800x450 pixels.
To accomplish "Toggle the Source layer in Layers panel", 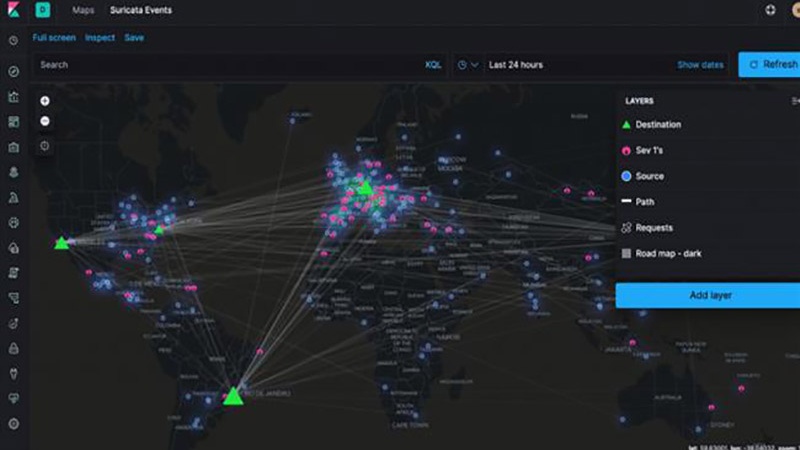I will [649, 176].
